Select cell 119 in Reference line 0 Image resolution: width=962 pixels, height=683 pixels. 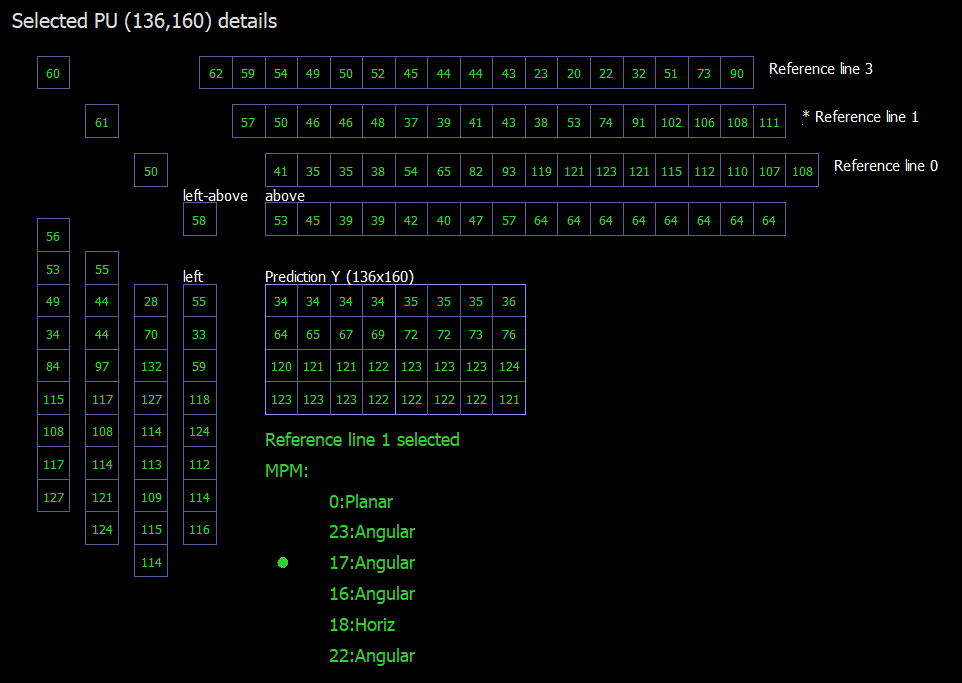[541, 171]
